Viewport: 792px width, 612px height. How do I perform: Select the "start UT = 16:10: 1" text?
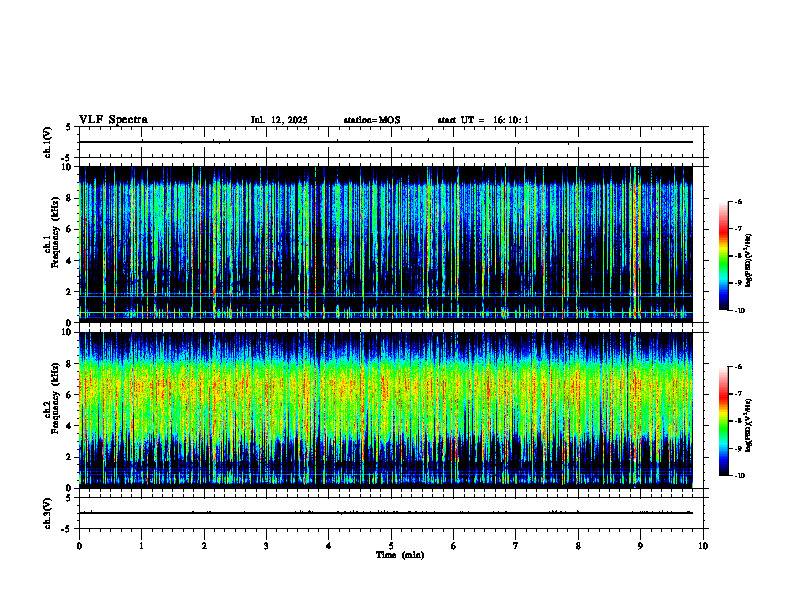click(x=483, y=120)
